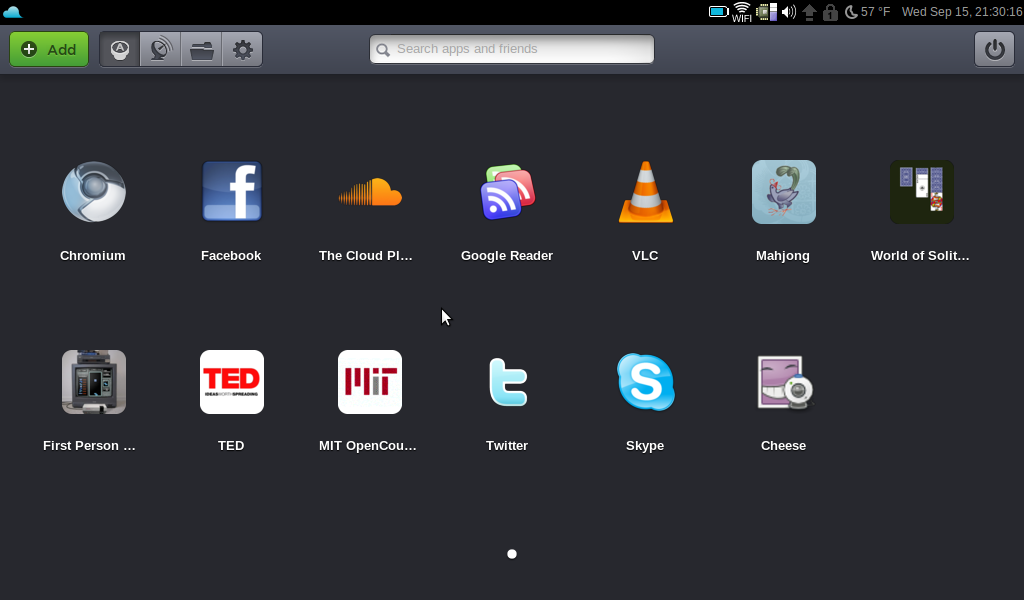Viewport: 1024px width, 600px height.
Task: Launch World of Solitaire
Action: [x=921, y=192]
